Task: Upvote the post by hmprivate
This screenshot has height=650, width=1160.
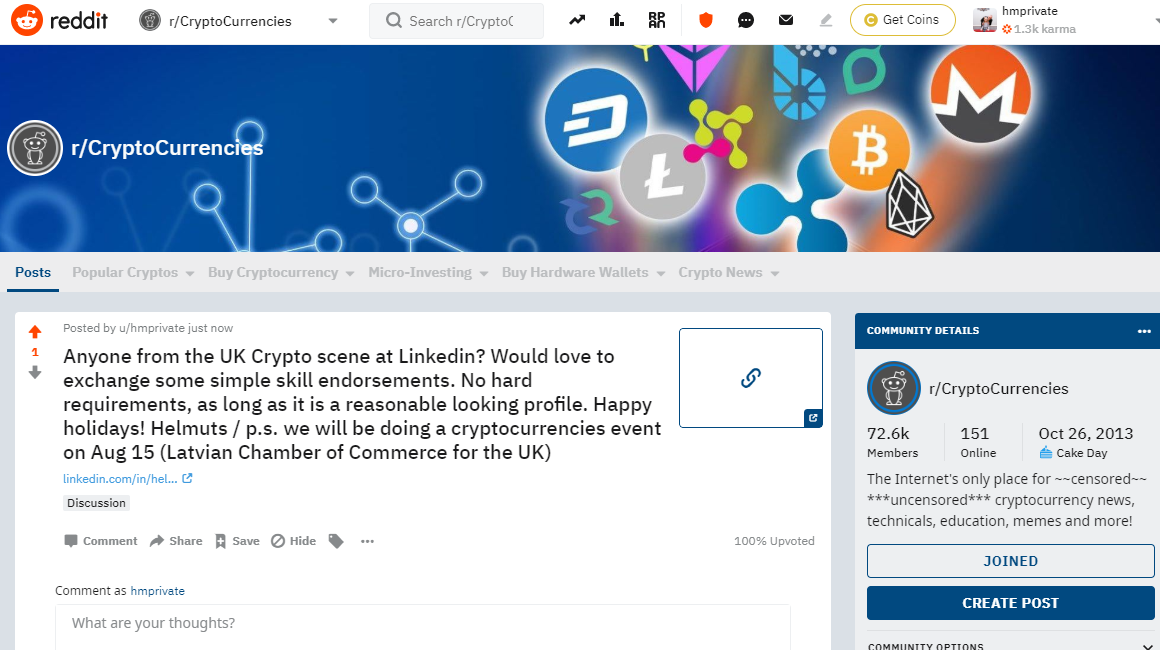Action: 35,331
